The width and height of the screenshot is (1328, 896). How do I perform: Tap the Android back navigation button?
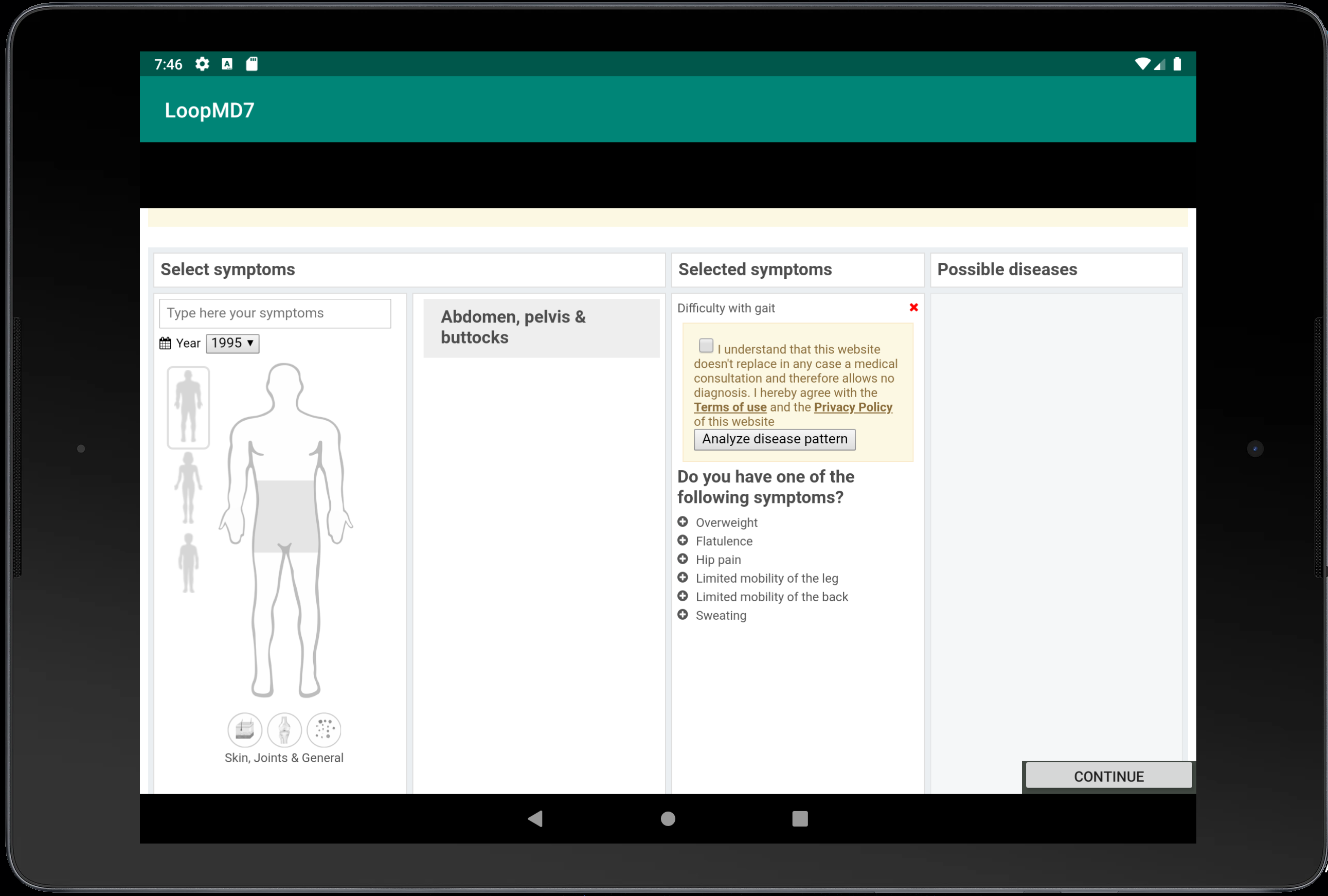[535, 819]
